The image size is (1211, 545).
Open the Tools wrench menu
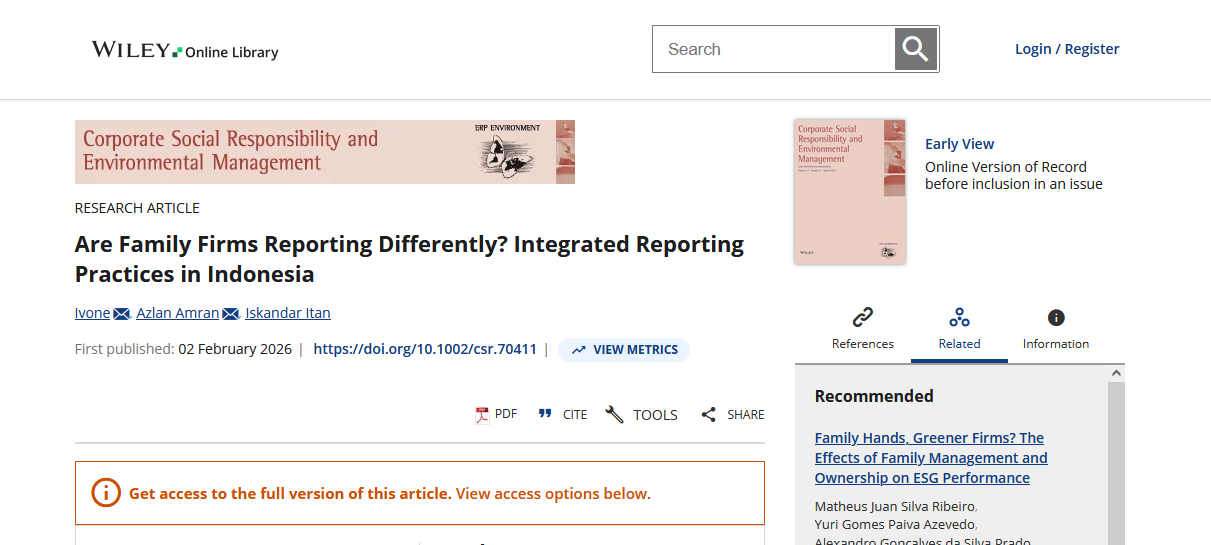641,414
